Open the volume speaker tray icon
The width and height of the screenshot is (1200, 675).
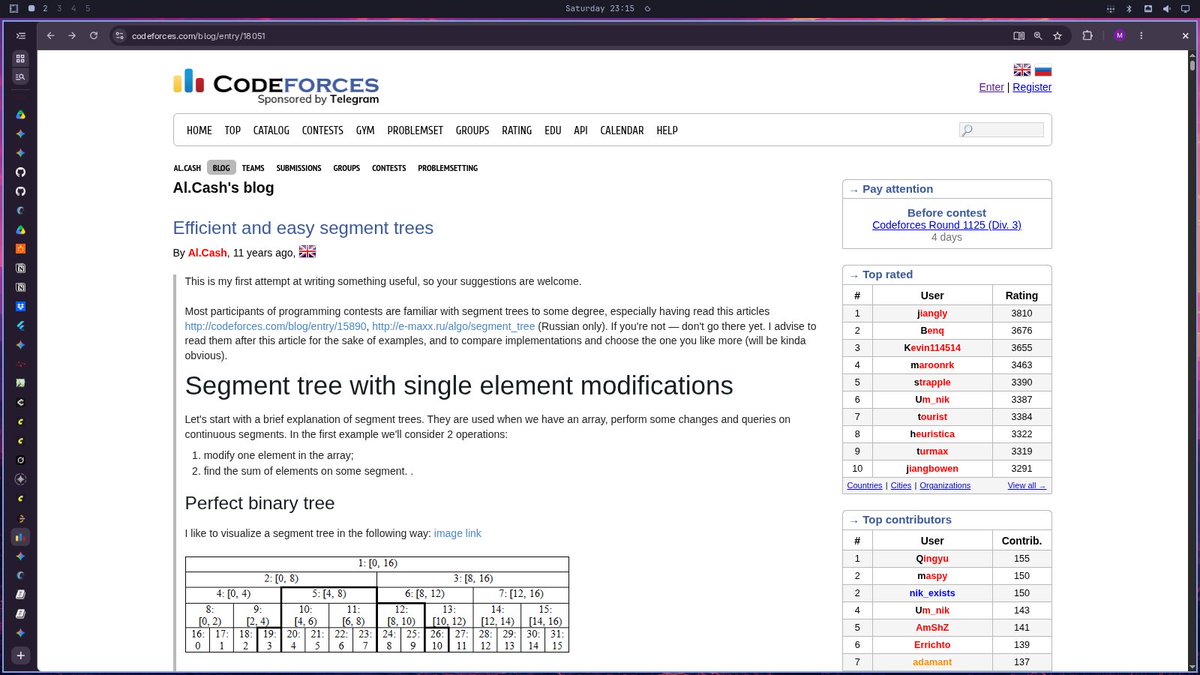point(1167,8)
